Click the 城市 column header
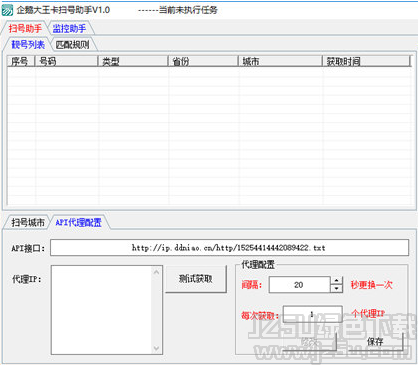The width and height of the screenshot is (418, 365). point(280,61)
